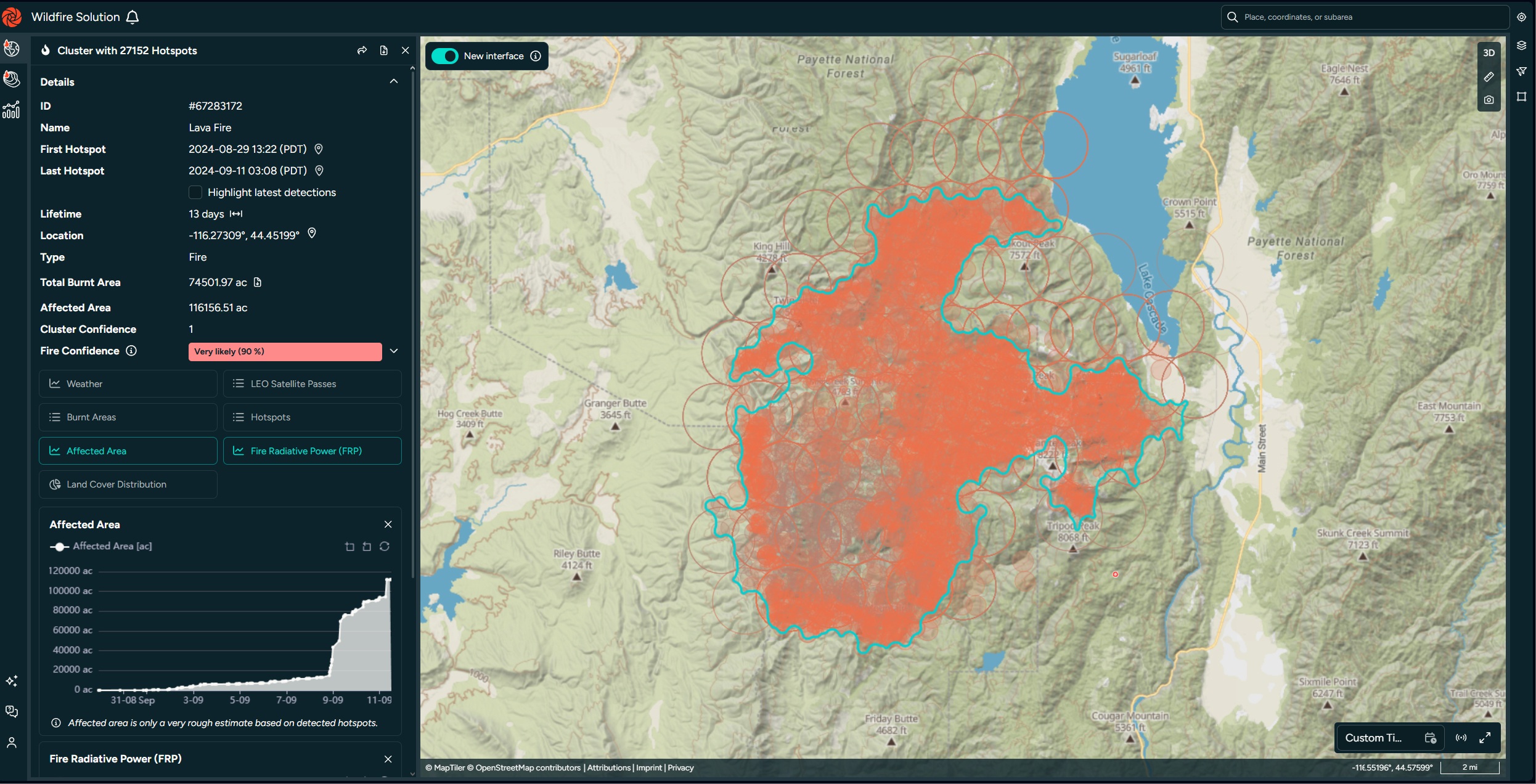This screenshot has width=1536, height=784.
Task: Open the notifications bell
Action: click(x=133, y=17)
